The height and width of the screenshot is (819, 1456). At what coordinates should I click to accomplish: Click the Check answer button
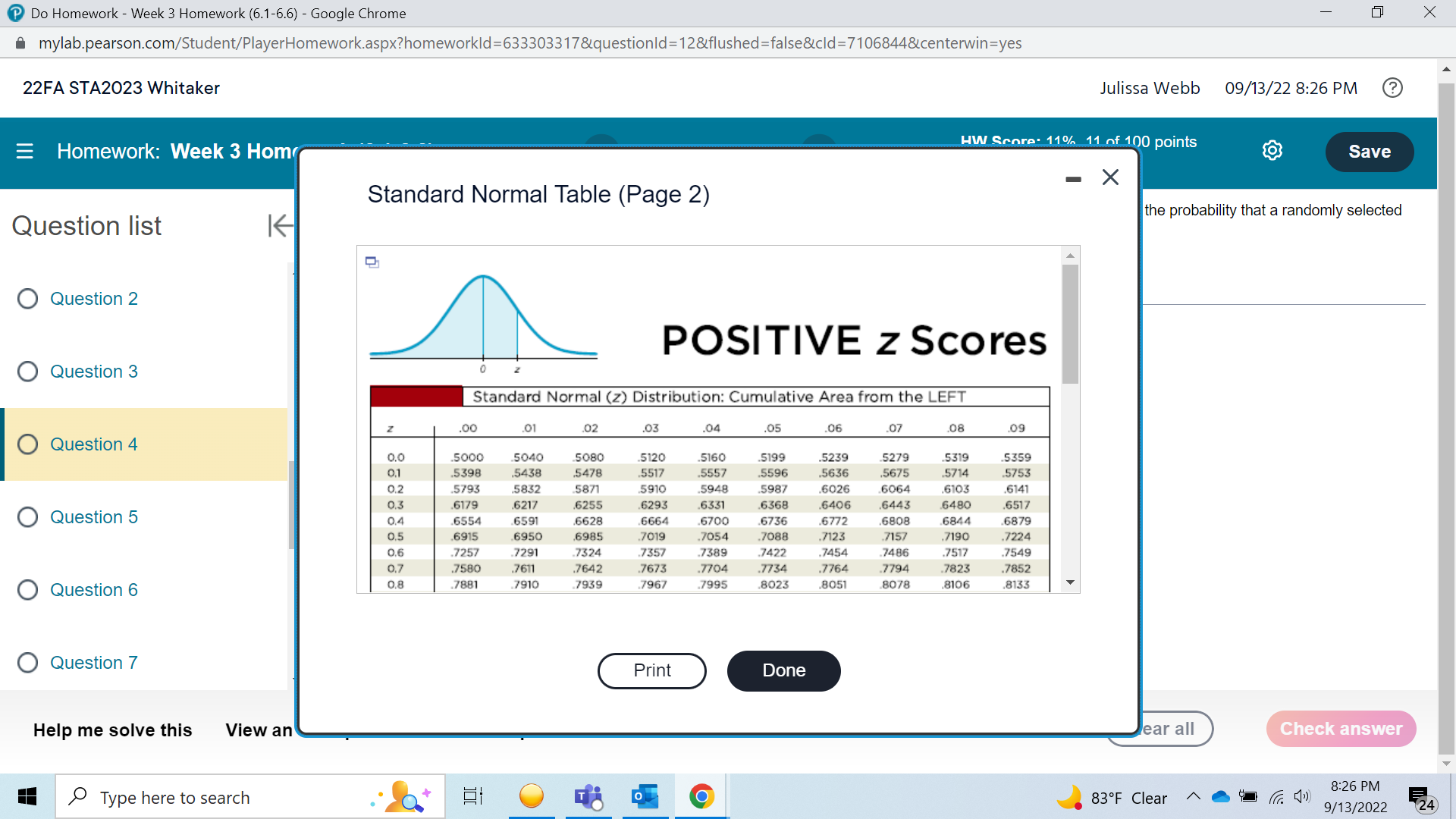click(1341, 729)
